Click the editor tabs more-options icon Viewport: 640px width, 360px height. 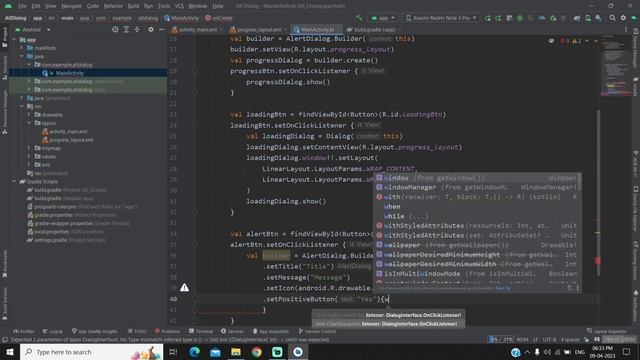click(x=626, y=29)
